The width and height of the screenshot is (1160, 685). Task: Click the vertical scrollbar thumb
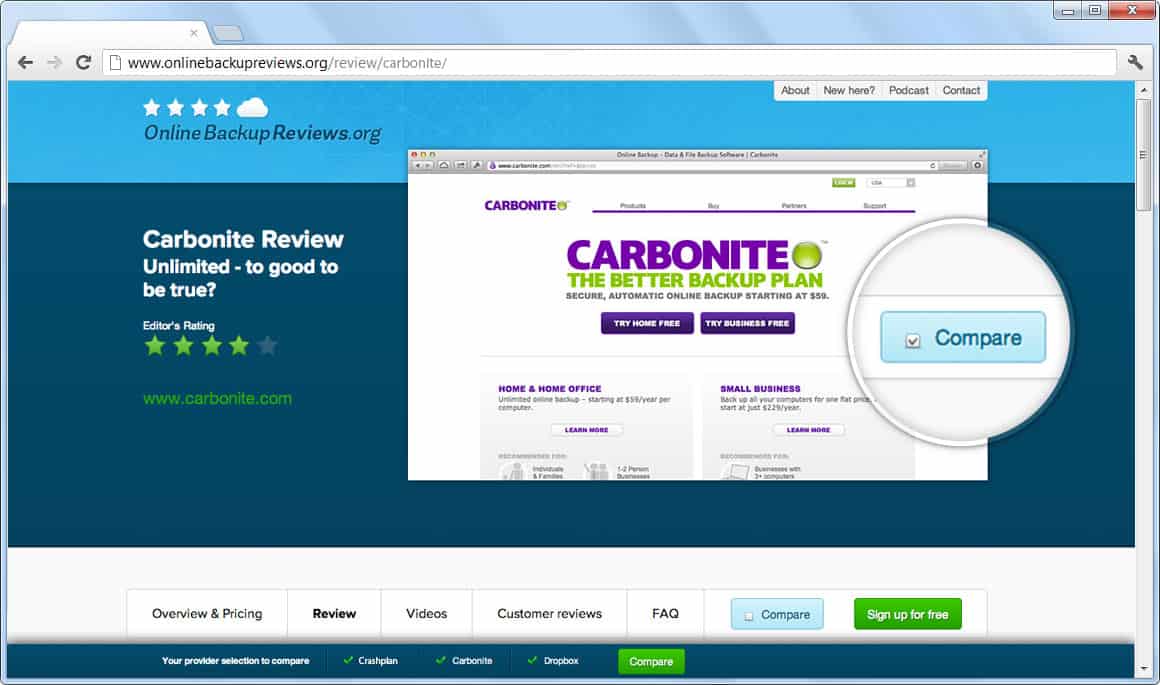pos(1144,155)
